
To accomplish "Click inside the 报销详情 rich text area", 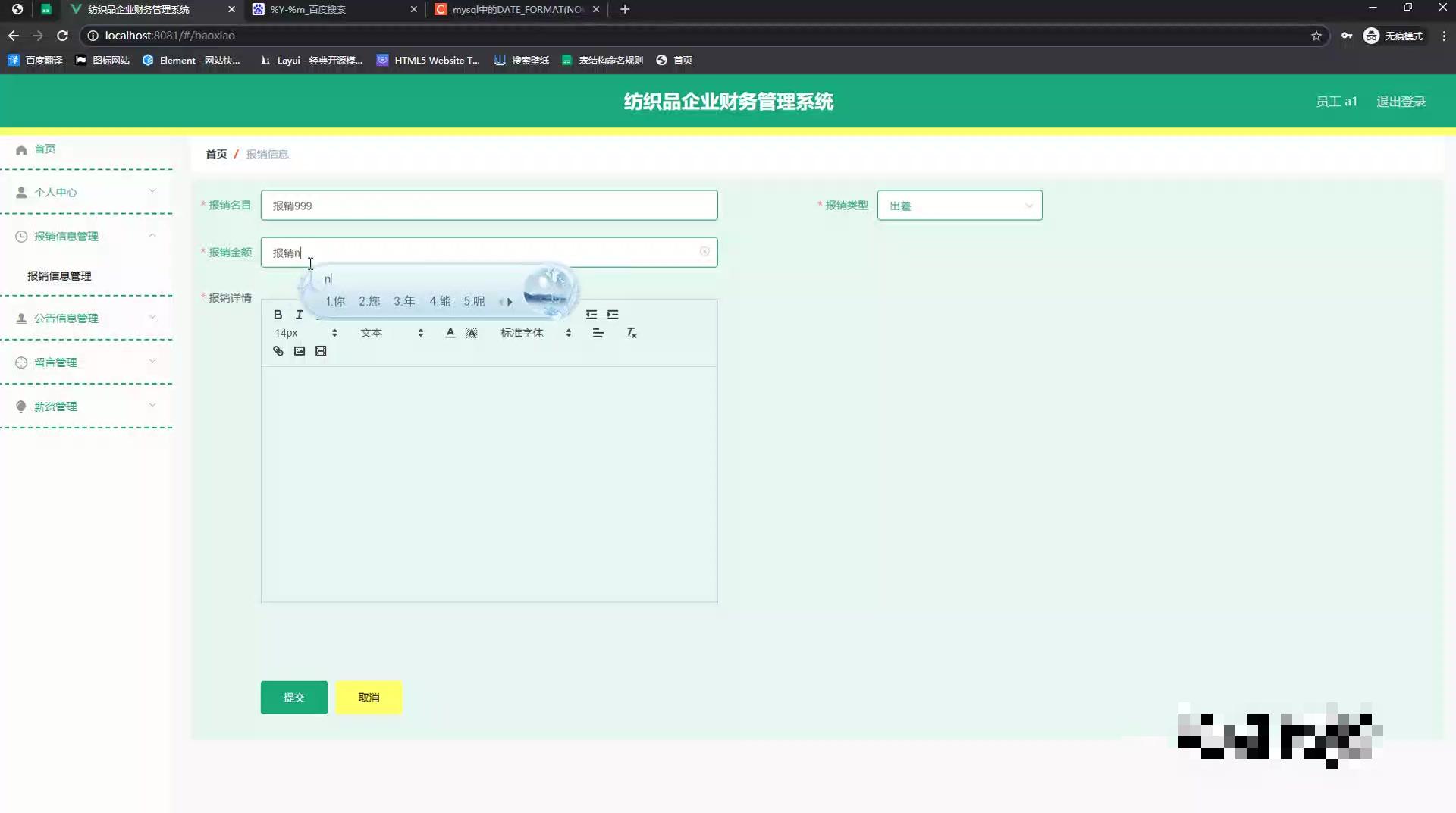I will pos(489,485).
